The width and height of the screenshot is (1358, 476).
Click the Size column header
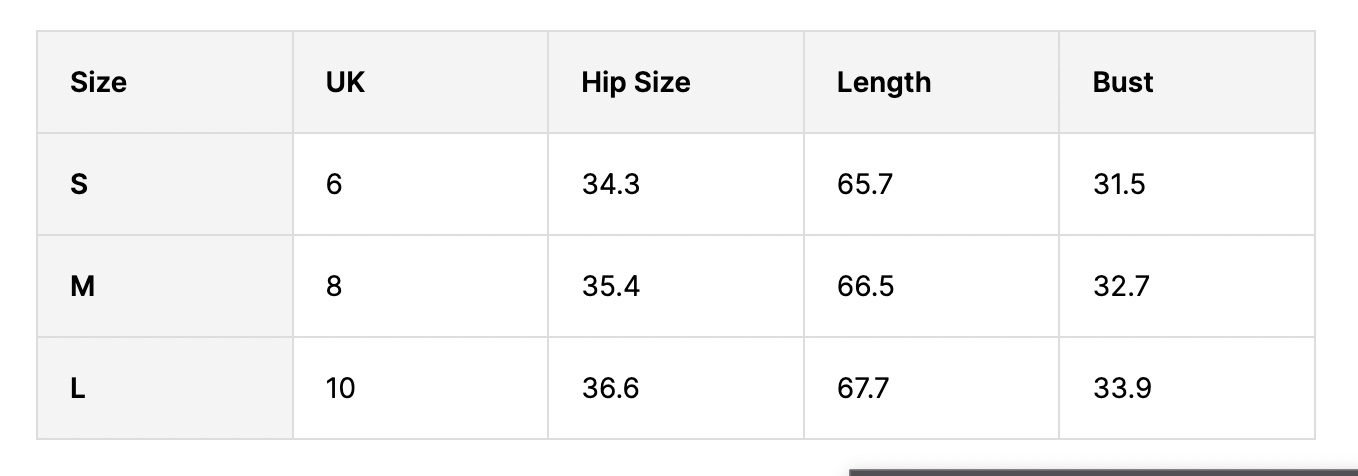(x=98, y=82)
